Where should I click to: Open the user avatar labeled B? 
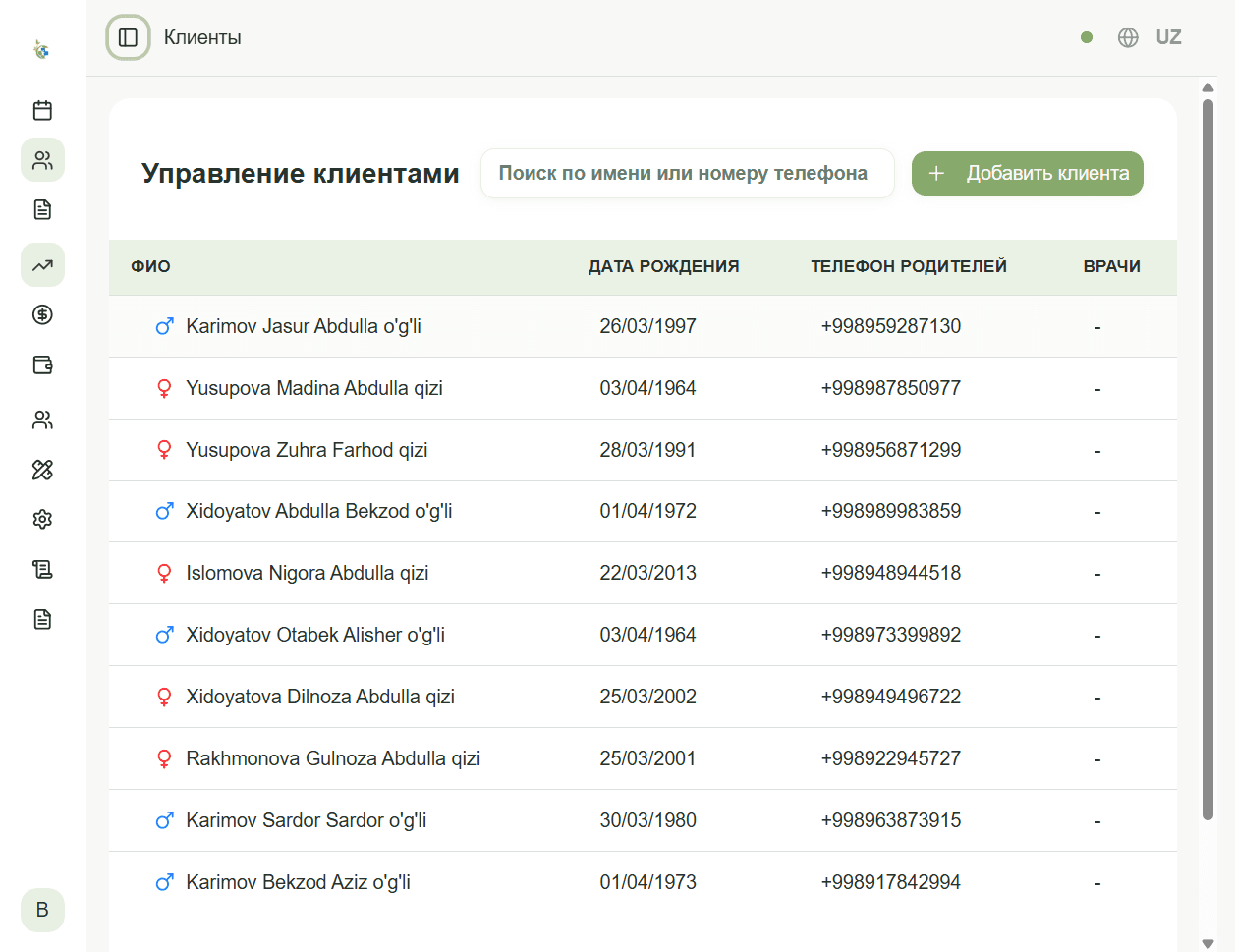42,910
